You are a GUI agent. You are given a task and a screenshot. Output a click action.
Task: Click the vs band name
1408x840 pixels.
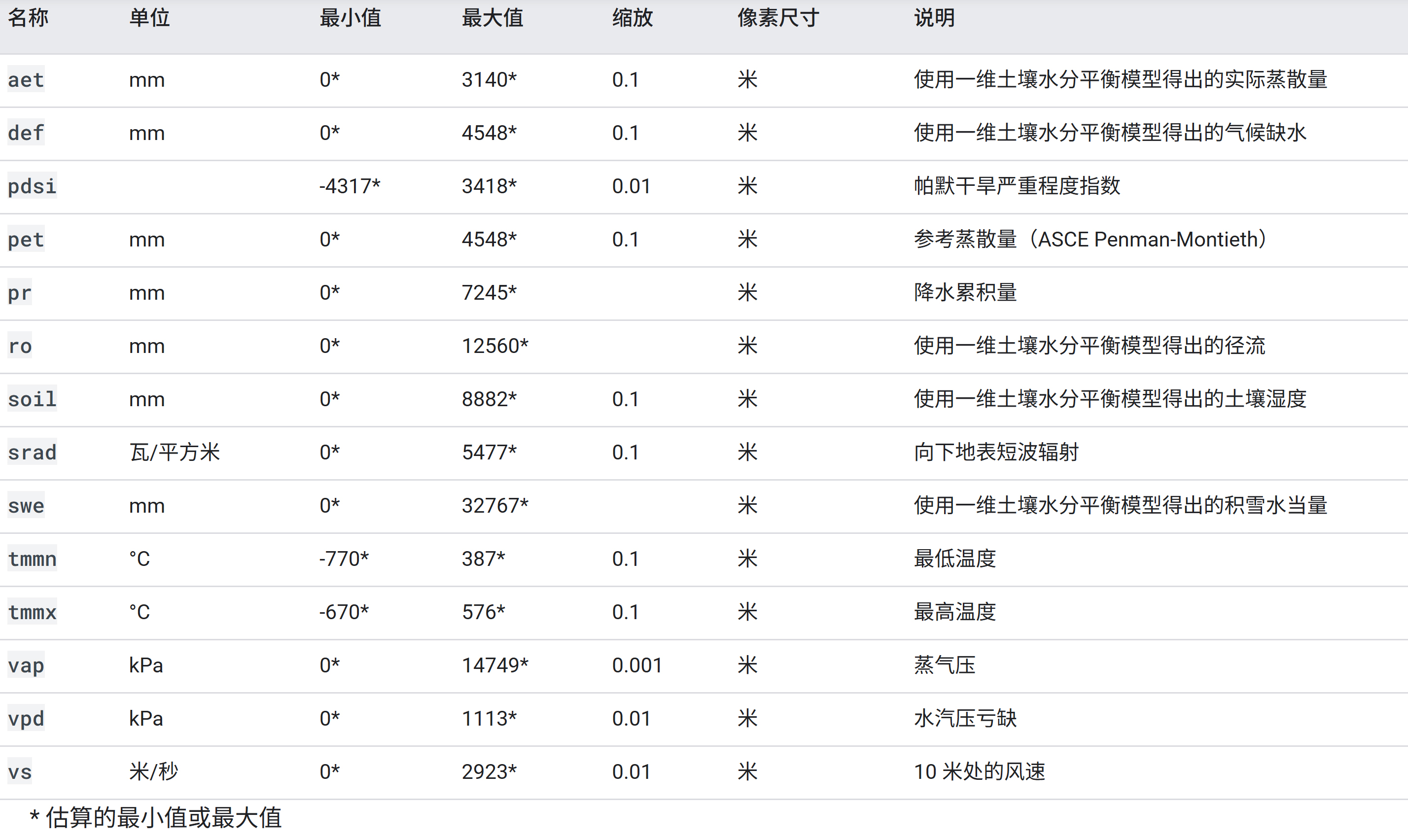coord(20,771)
